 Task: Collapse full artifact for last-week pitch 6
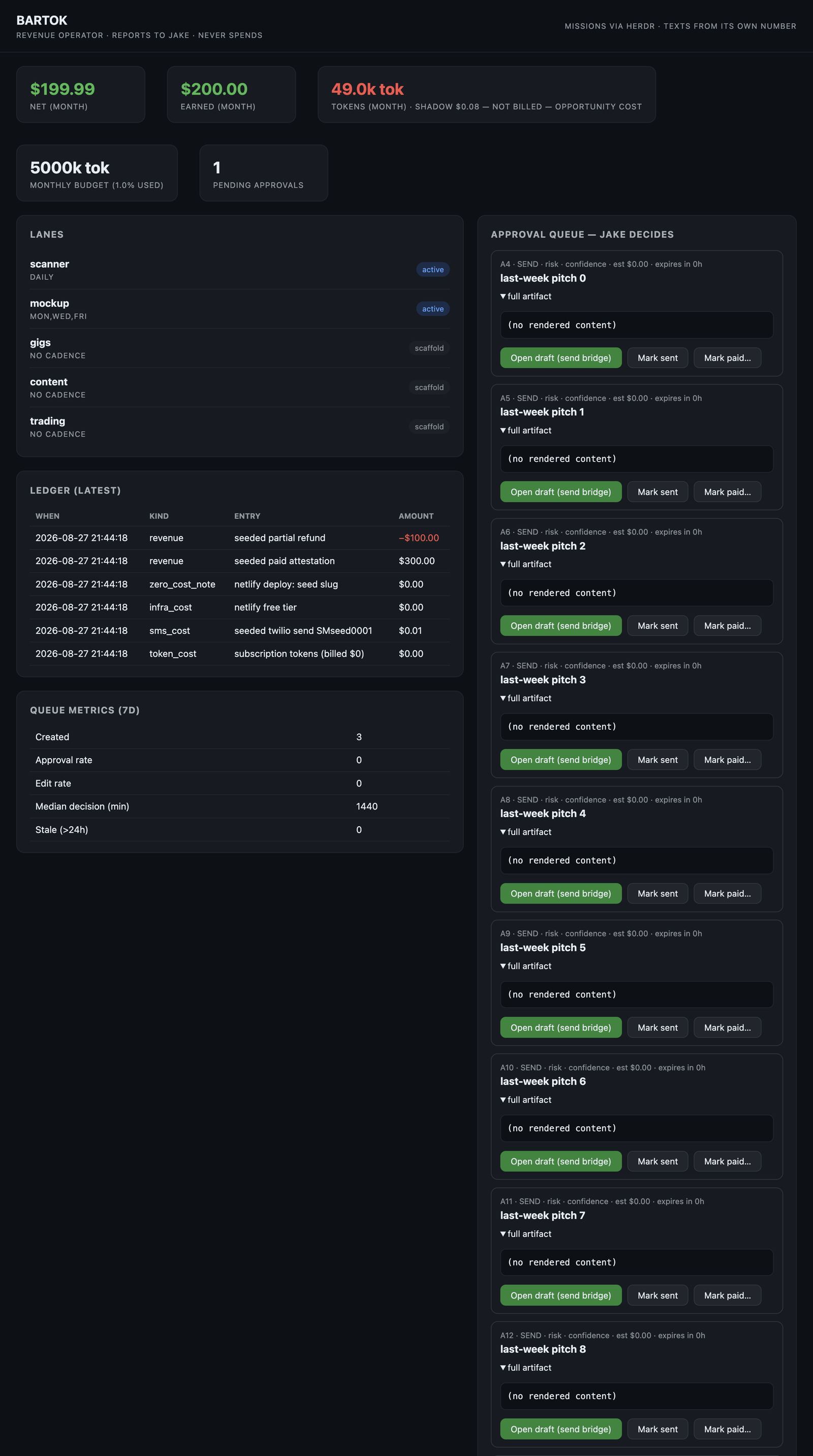coord(526,1099)
